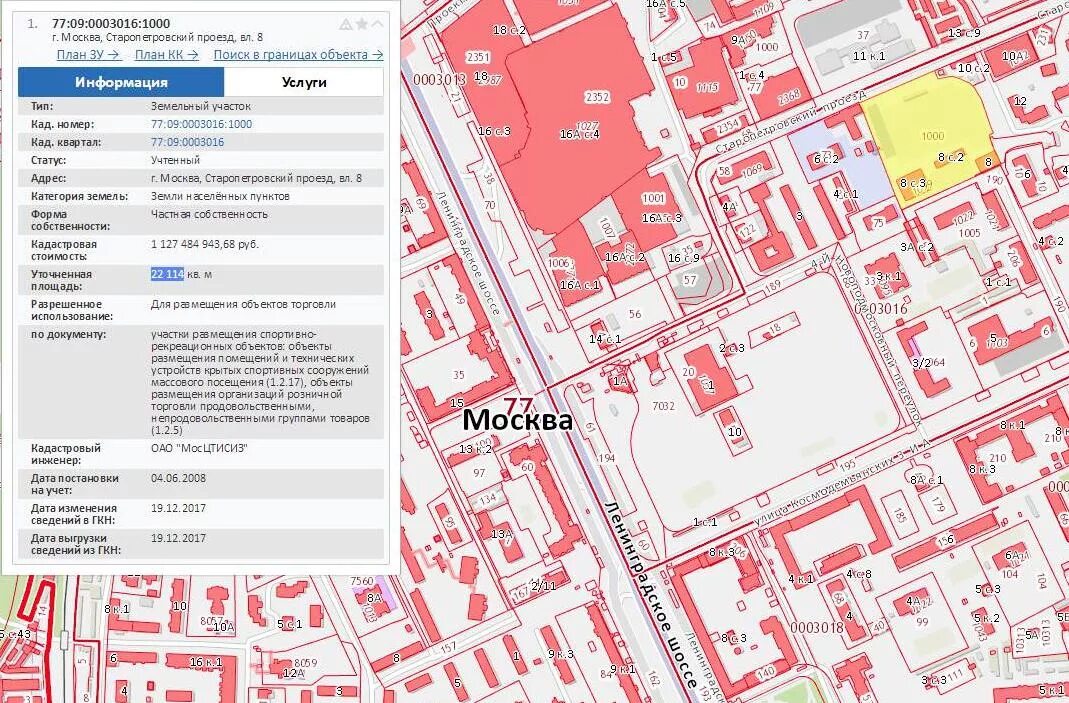Screen dimensions: 1069x703
Task: Click the map parcel labeled 2351
Action: tap(478, 57)
